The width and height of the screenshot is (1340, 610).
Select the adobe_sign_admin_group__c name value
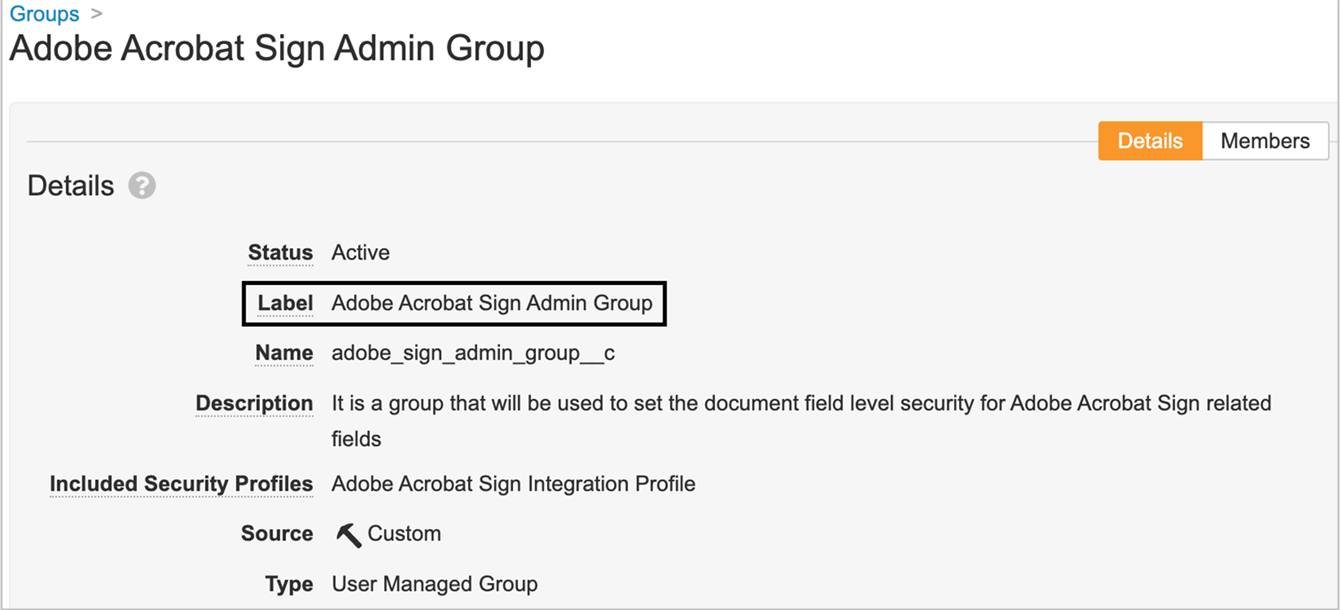click(x=474, y=353)
